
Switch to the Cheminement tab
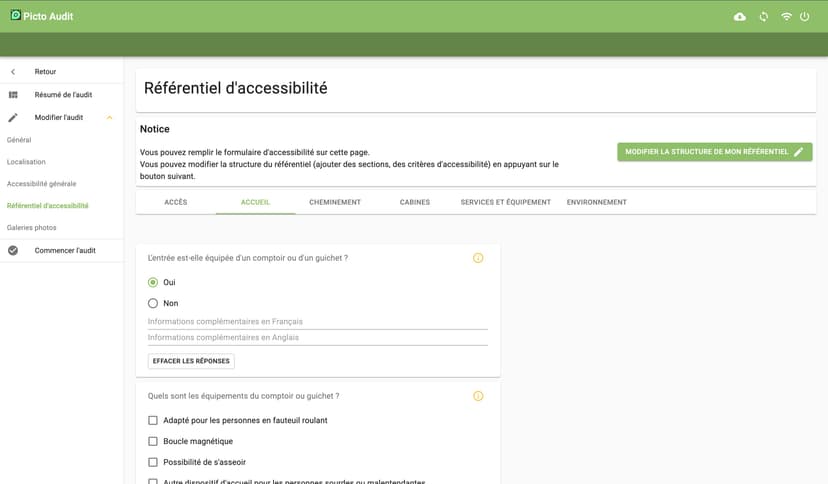335,202
